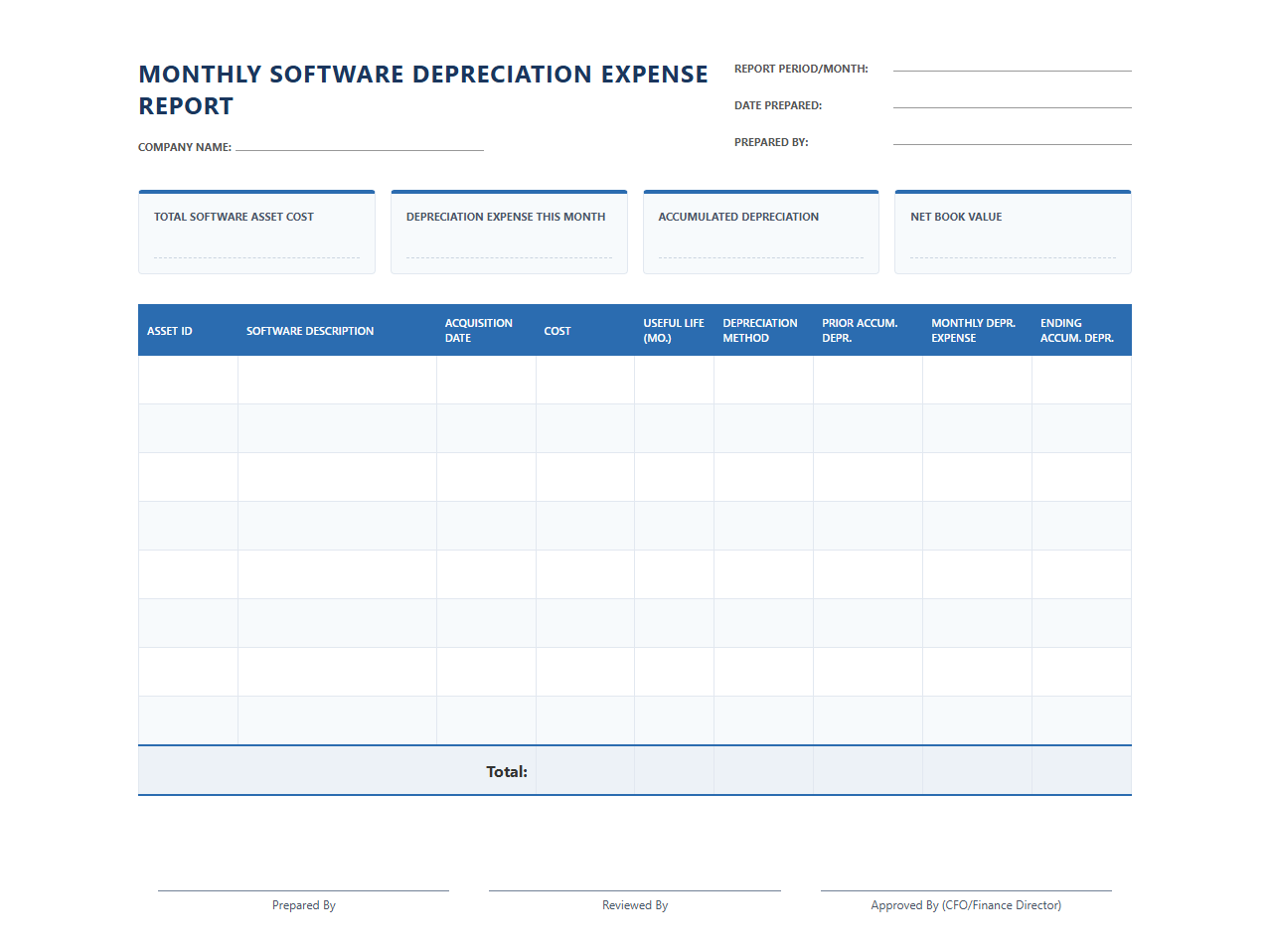Click the Total cell under Ending Accum. Depr.
Screen dimensions: 1270x952
1082,771
